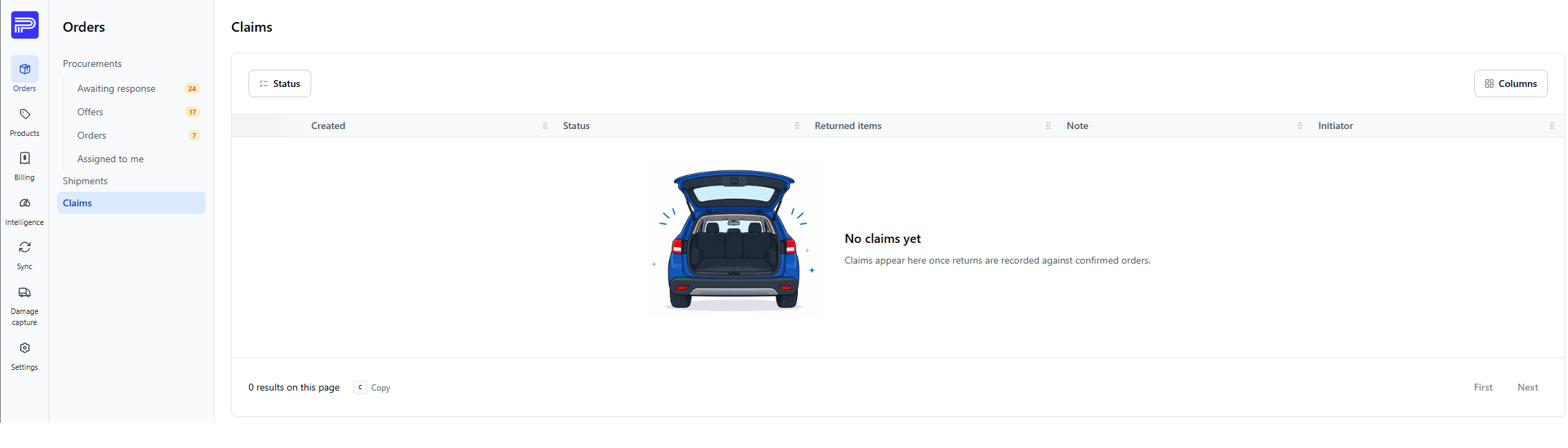
Task: Sort by Initiator column header
Action: coord(1335,126)
